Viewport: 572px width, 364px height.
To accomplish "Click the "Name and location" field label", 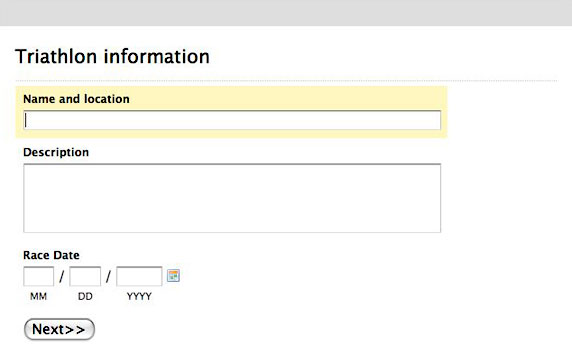I will pos(76,99).
